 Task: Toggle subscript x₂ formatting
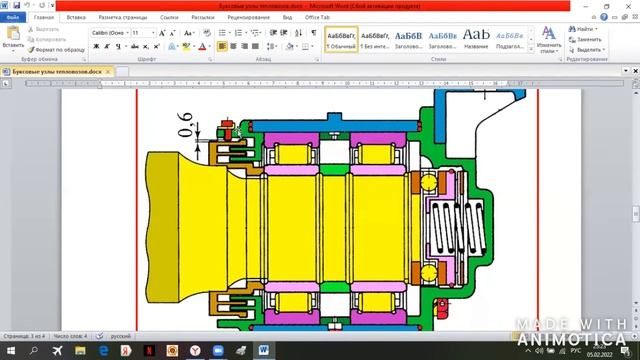click(x=146, y=47)
